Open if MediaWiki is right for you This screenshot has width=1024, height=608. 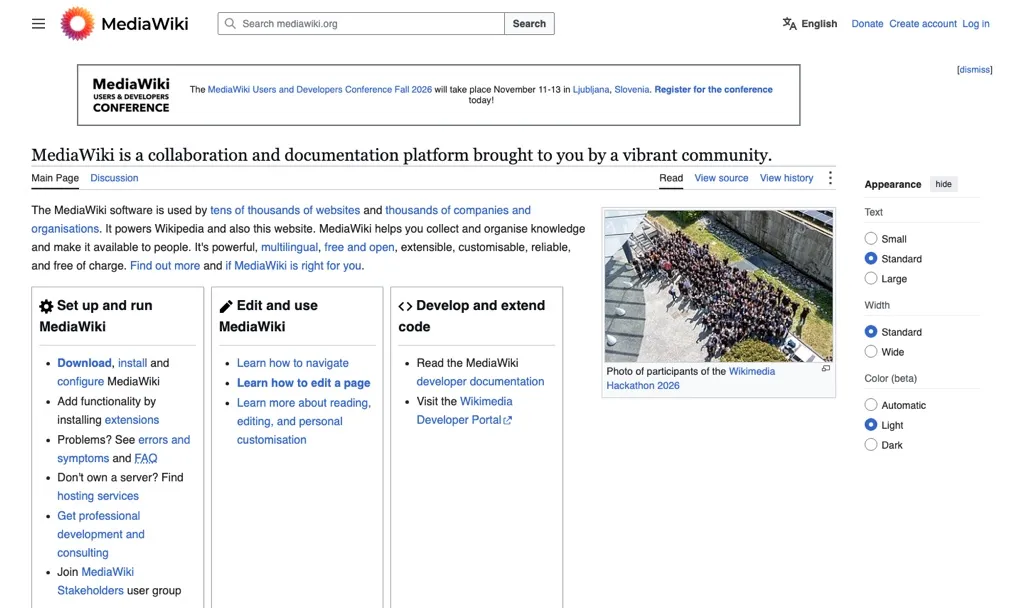293,266
